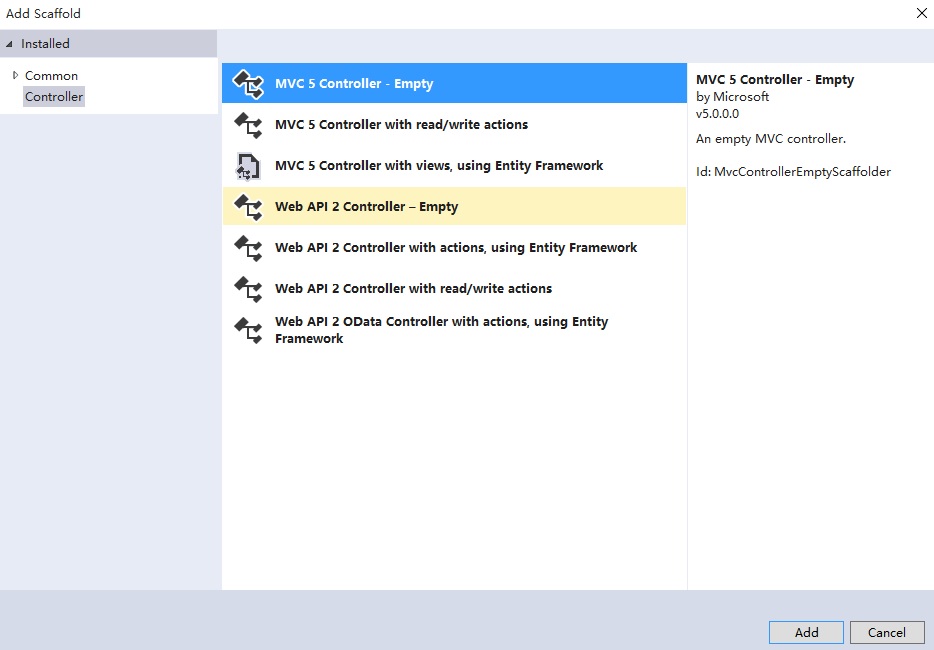Select Web API 2 Controller with read/write actions
The height and width of the screenshot is (650, 934).
pyautogui.click(x=454, y=289)
